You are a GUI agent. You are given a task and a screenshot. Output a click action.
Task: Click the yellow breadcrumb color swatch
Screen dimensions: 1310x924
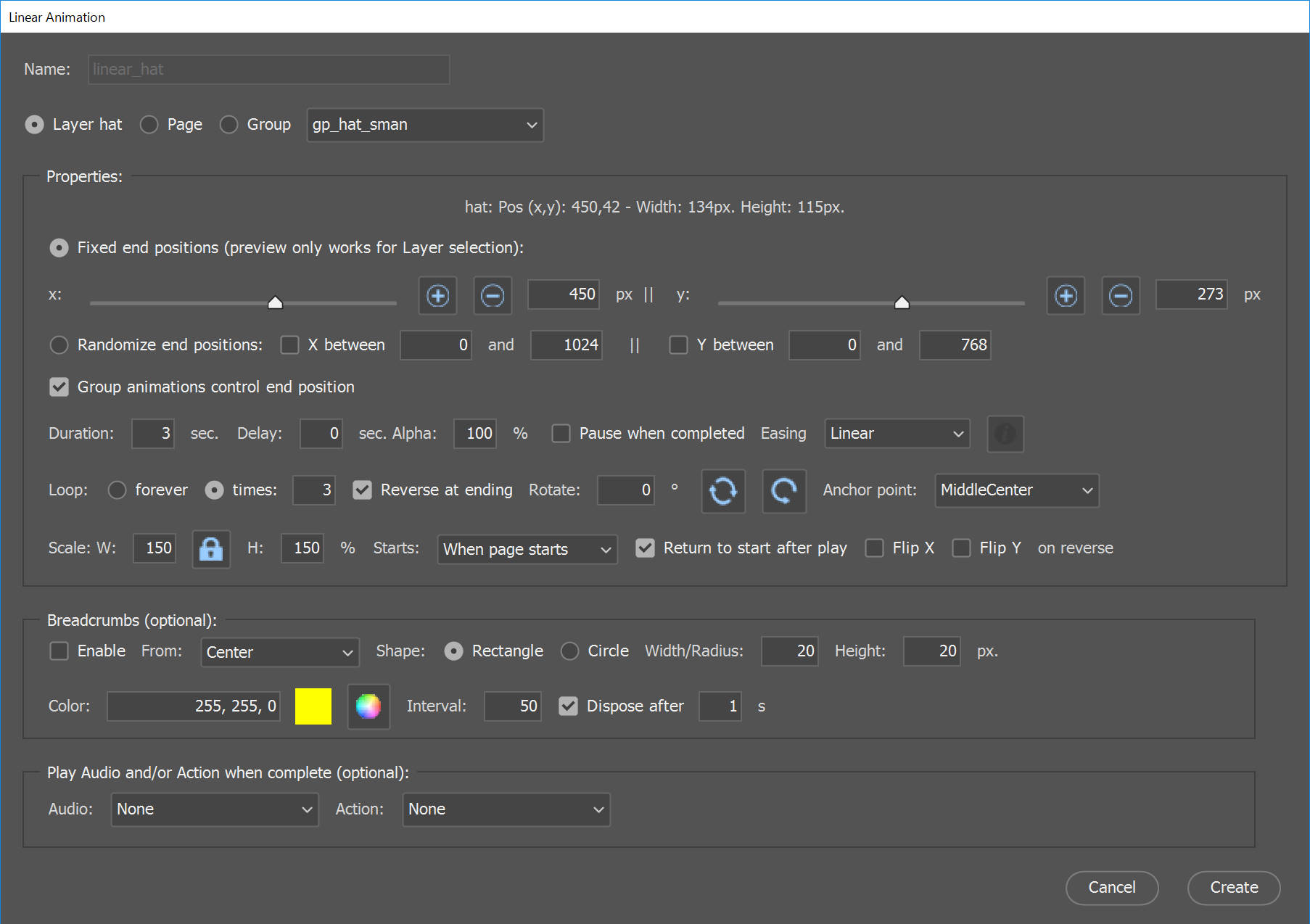pyautogui.click(x=313, y=706)
